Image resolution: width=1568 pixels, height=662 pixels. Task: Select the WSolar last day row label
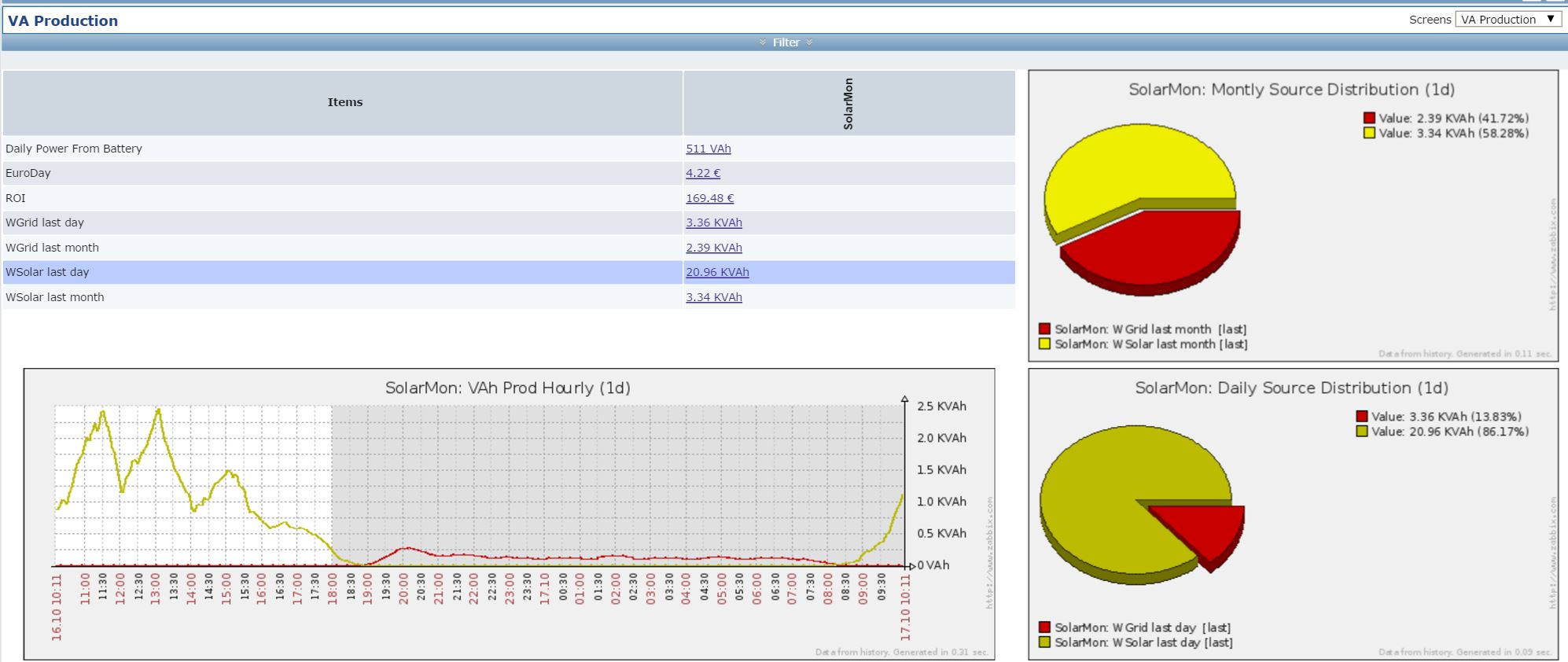point(47,272)
